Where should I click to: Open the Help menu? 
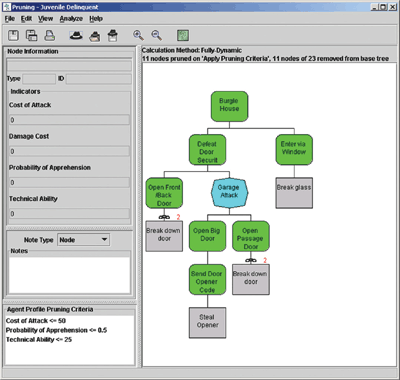point(96,19)
